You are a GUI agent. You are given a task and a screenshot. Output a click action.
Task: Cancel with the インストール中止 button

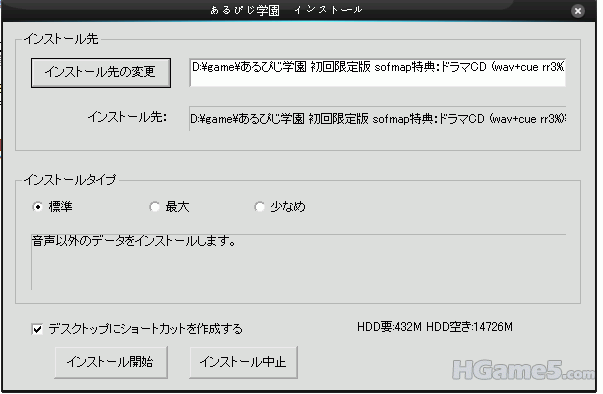(x=243, y=362)
